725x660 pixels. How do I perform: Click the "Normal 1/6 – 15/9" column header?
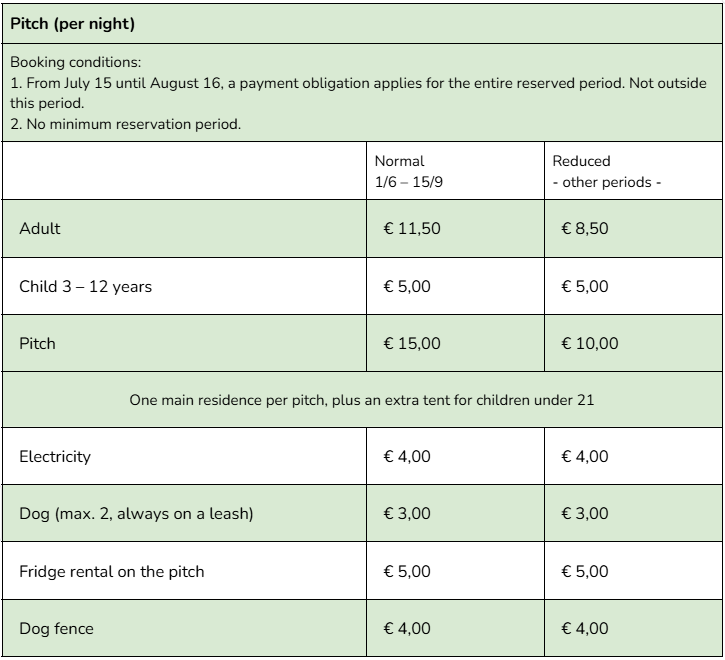[400, 171]
